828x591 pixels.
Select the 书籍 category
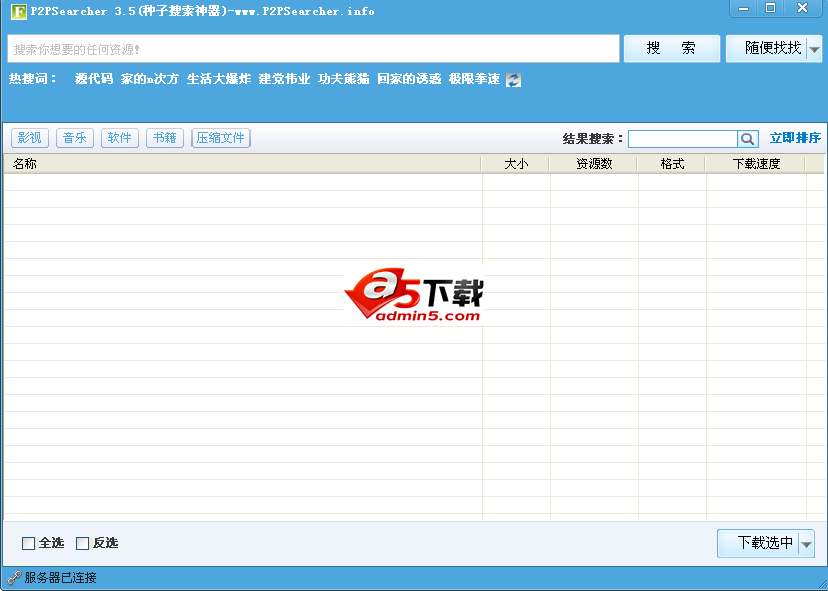click(x=165, y=138)
